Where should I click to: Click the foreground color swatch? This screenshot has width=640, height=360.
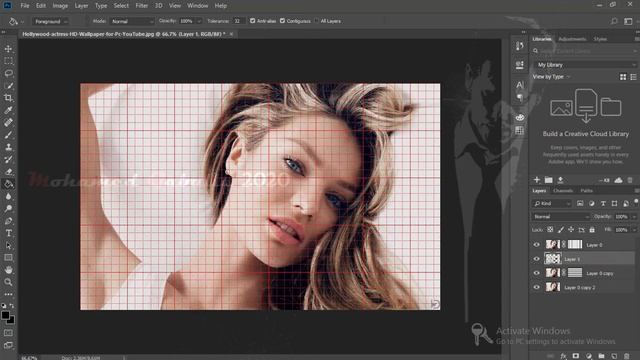pos(5,315)
